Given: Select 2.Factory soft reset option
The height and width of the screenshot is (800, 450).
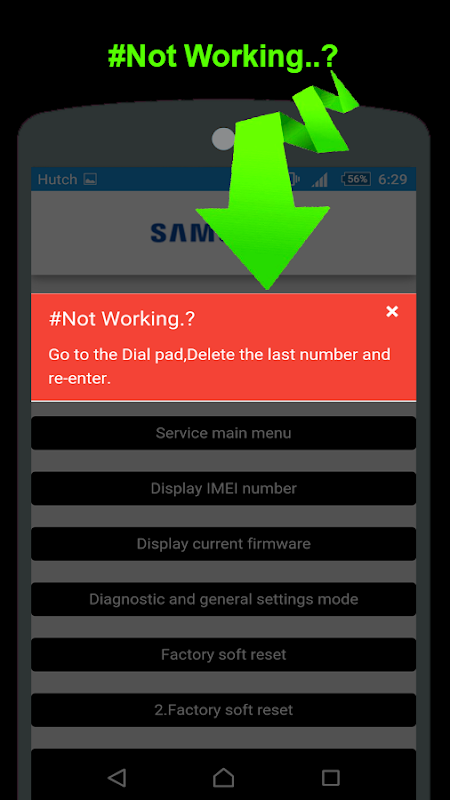Looking at the screenshot, I should pyautogui.click(x=223, y=710).
